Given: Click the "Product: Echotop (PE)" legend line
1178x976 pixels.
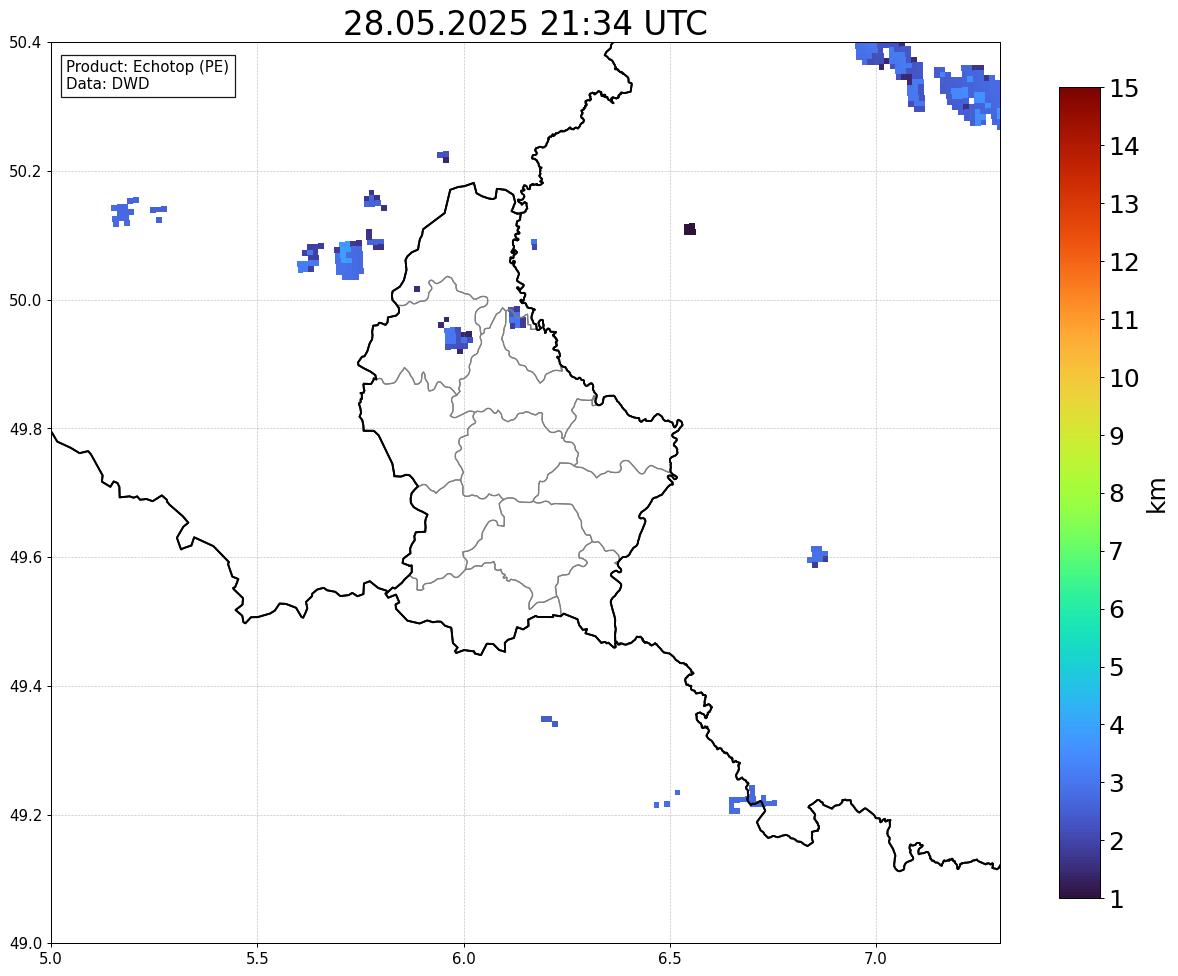Looking at the screenshot, I should click(x=147, y=67).
